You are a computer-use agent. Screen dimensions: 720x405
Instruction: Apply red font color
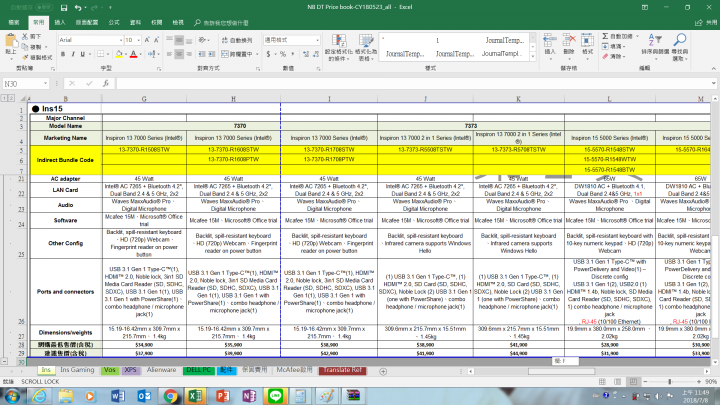133,54
